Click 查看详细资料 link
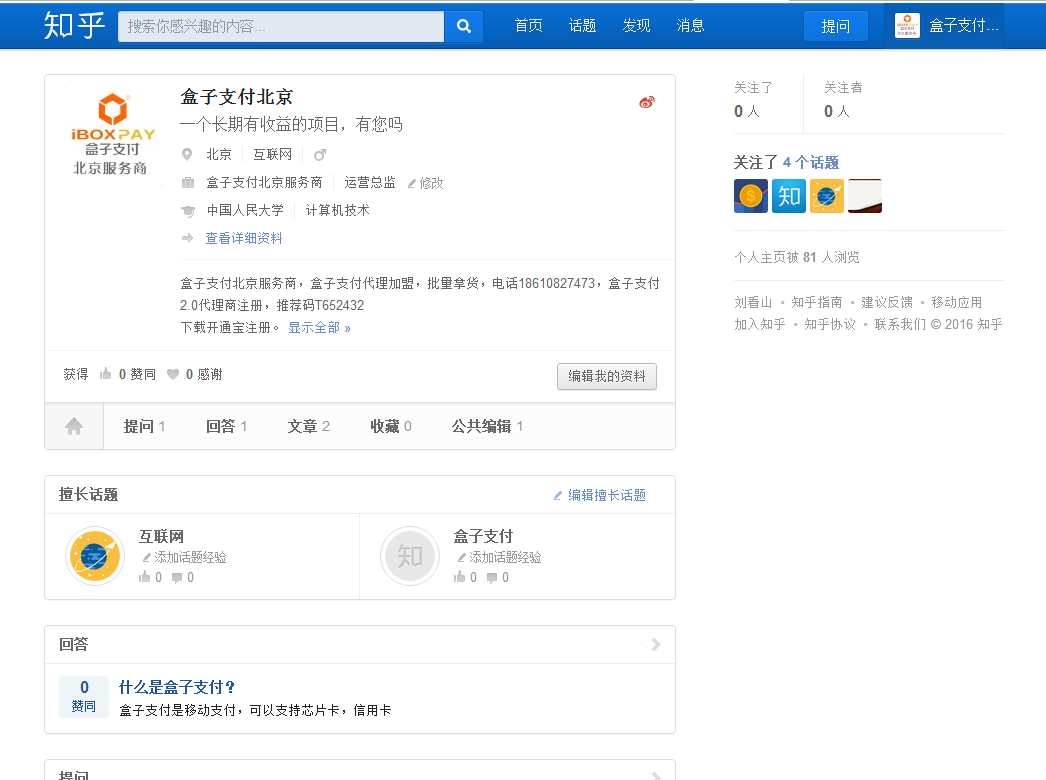 click(243, 238)
